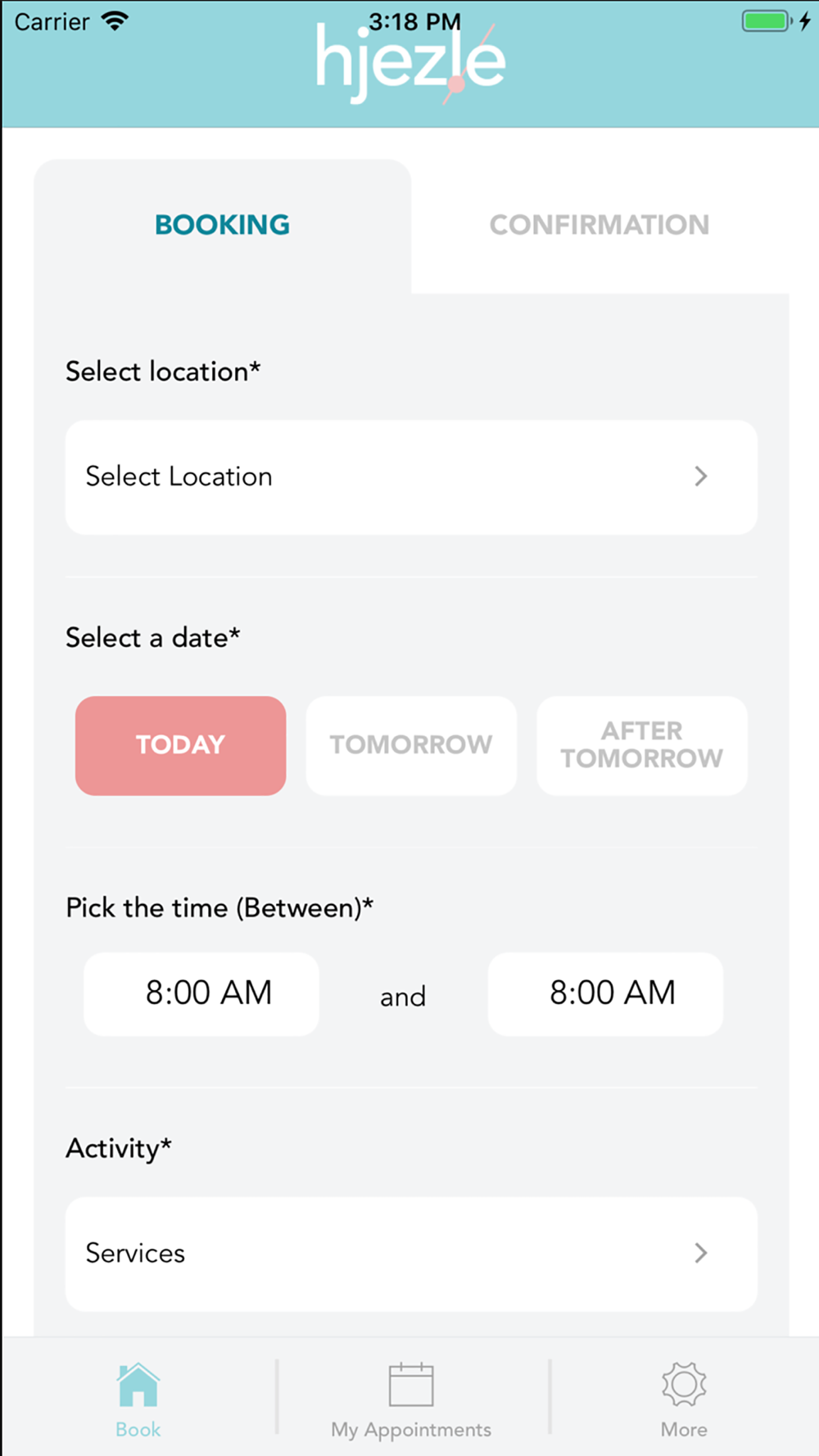Viewport: 819px width, 1456px height.
Task: Switch to the CONFIRMATION tab
Action: tap(600, 225)
